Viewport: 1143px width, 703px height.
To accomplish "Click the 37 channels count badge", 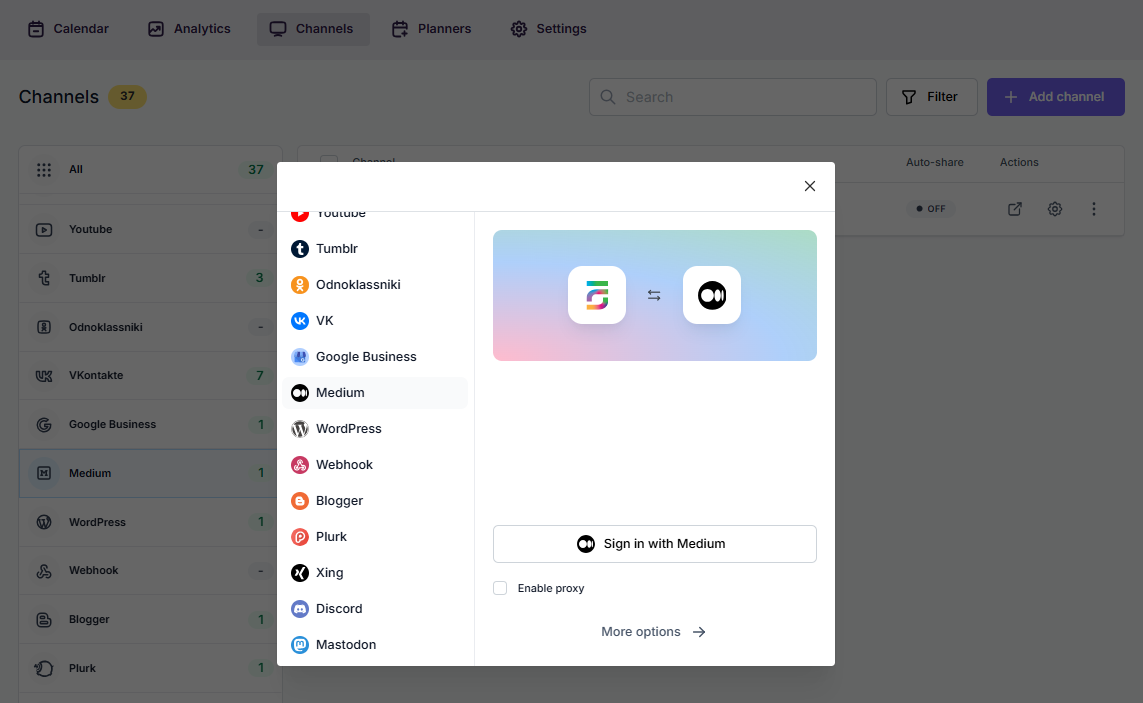I will [127, 96].
